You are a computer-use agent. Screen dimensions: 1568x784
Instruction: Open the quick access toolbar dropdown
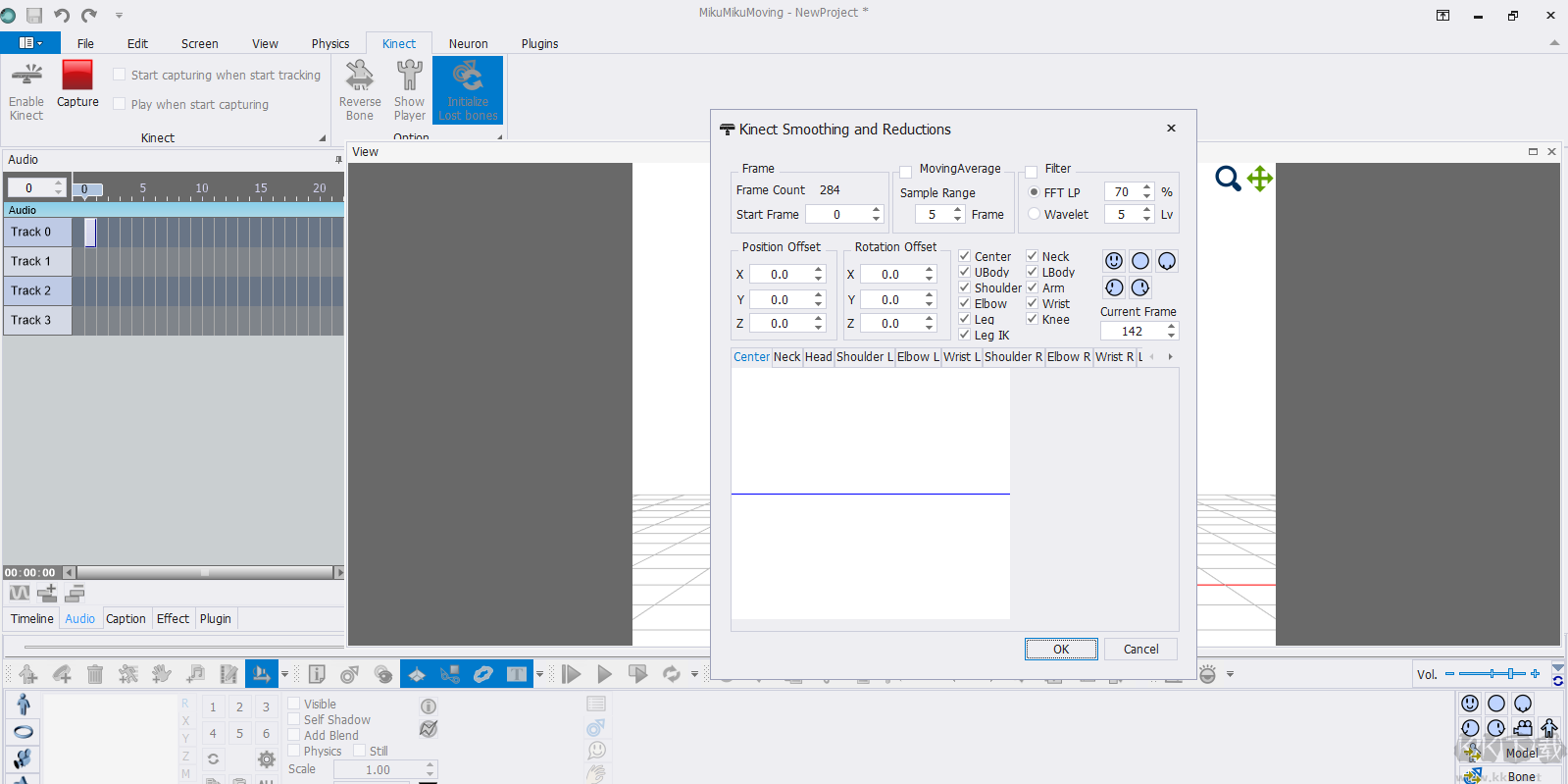pos(119,16)
